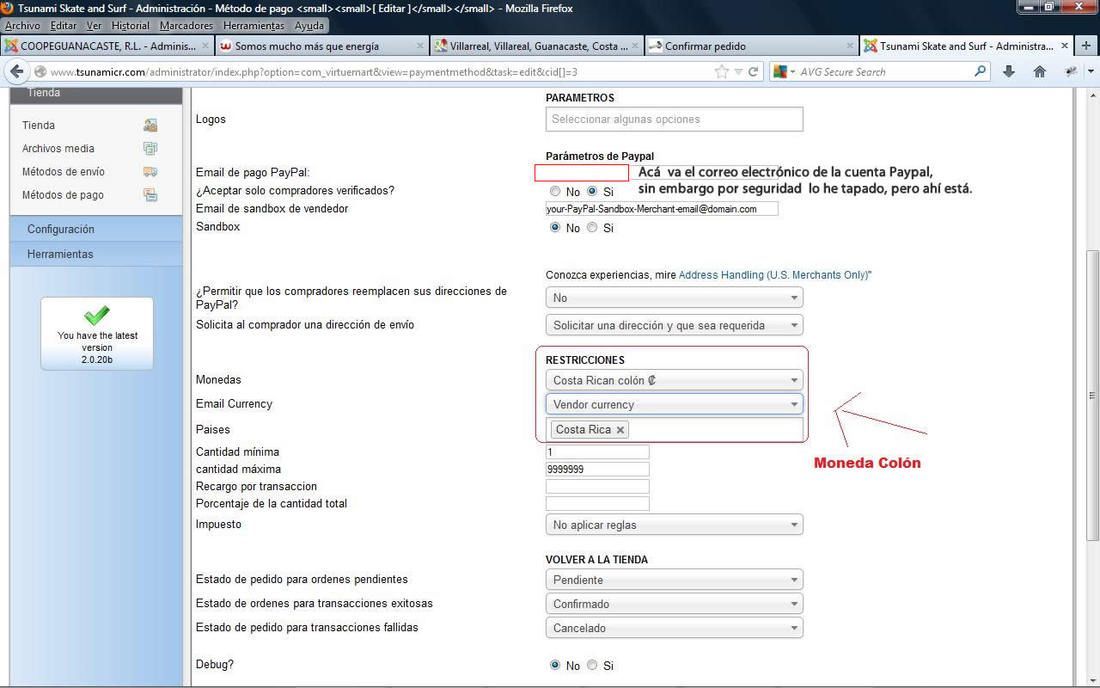Click the Cantidad mínima field
Screen dimensions: 1100x688
tap(597, 452)
